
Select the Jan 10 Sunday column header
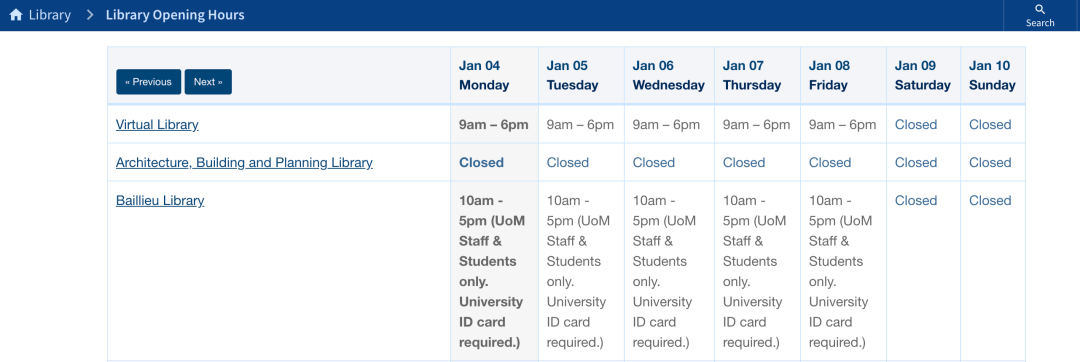[x=992, y=76]
